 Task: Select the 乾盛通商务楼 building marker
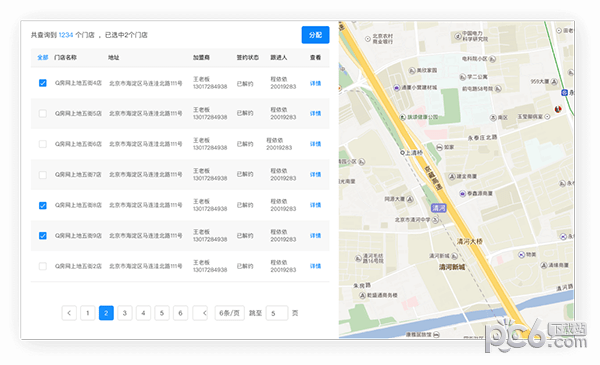click(362, 295)
